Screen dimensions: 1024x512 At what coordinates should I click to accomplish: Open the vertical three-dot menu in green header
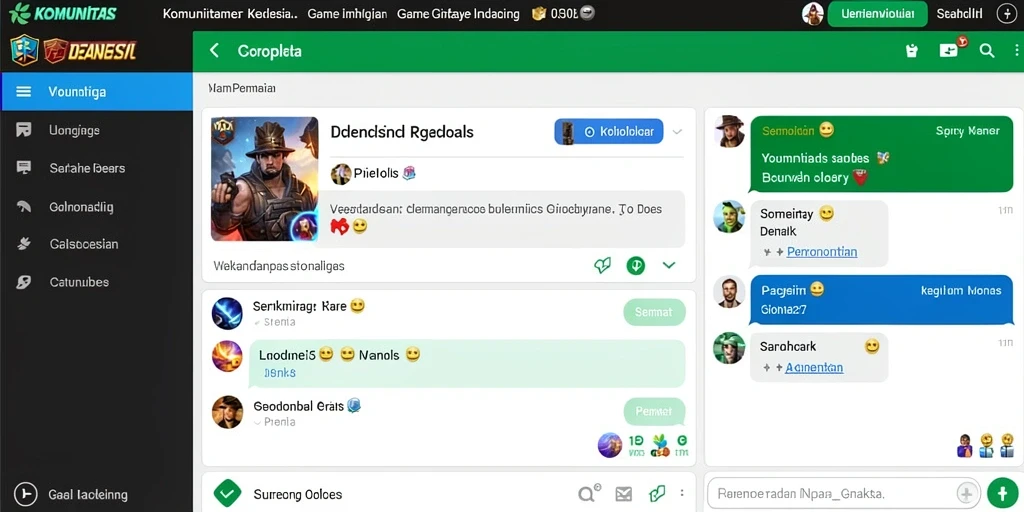pyautogui.click(x=1016, y=51)
